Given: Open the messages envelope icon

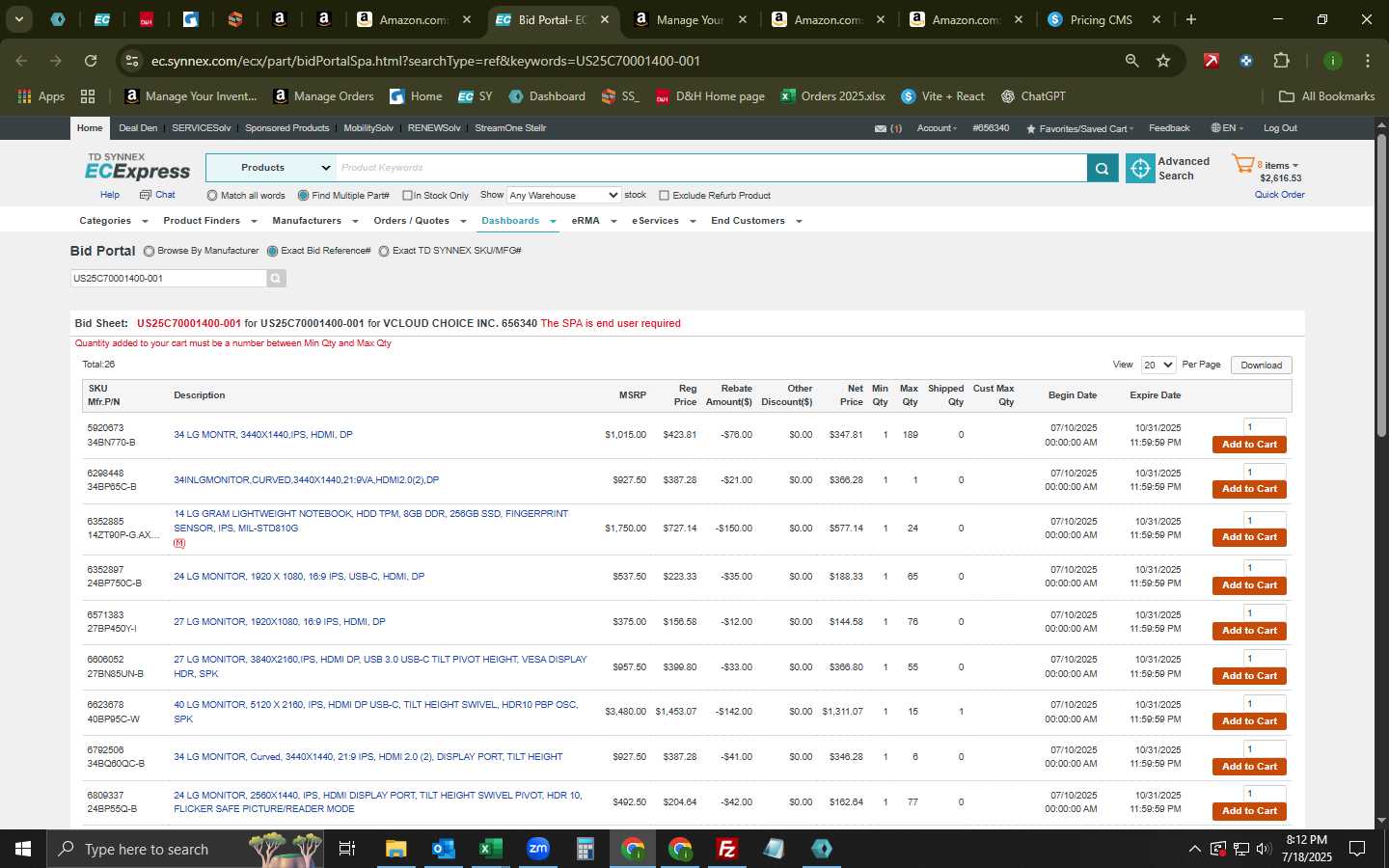Looking at the screenshot, I should (x=880, y=128).
